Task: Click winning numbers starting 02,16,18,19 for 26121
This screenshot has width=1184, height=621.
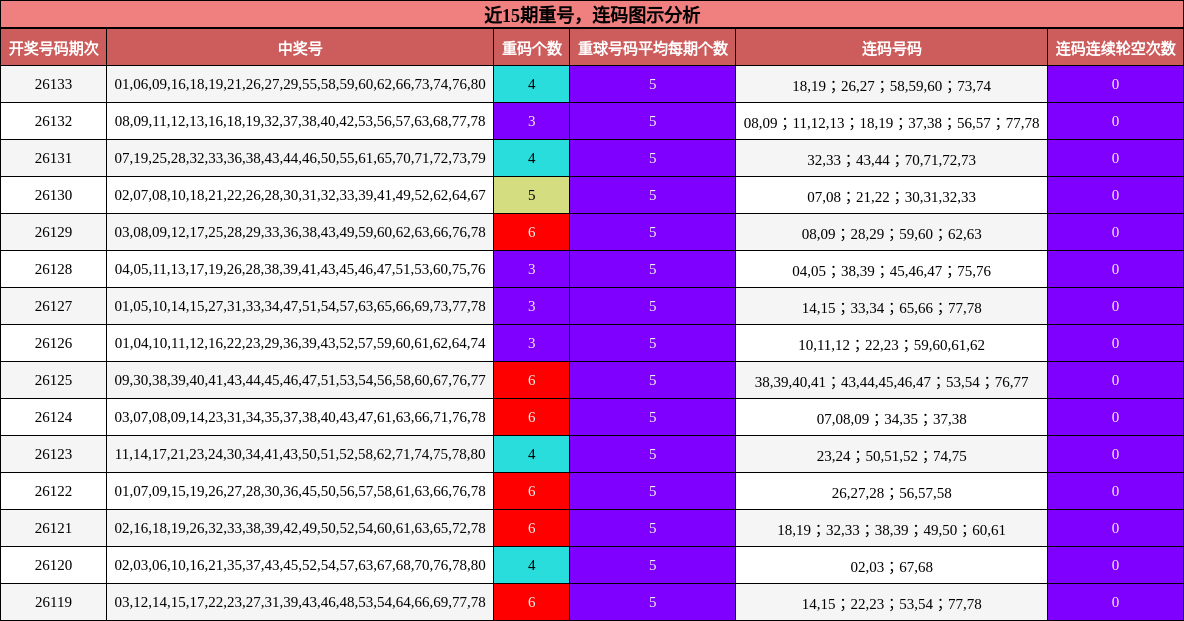Action: tap(300, 528)
